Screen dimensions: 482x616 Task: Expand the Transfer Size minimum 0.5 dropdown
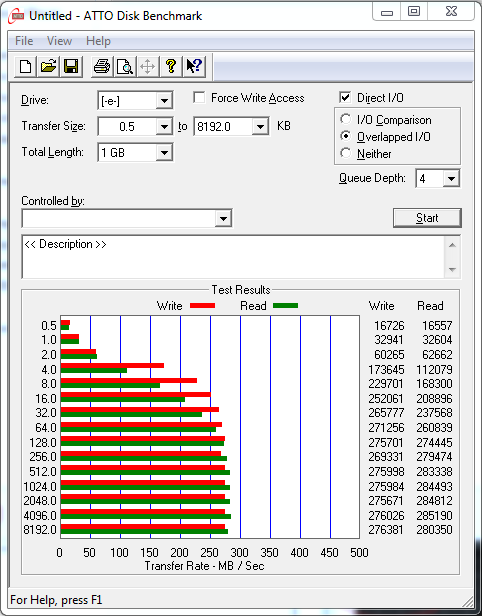point(164,127)
